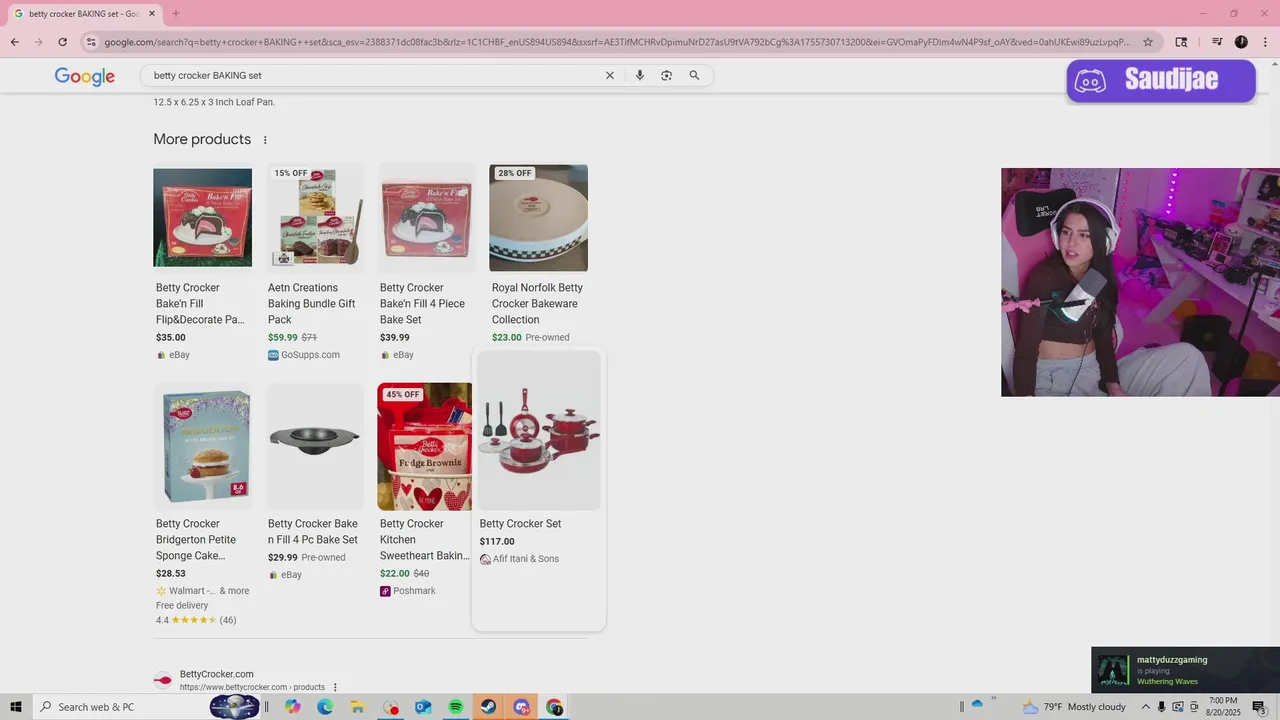Viewport: 1280px width, 720px height.
Task: Click the Chrome address bar URL
Action: coord(617,42)
